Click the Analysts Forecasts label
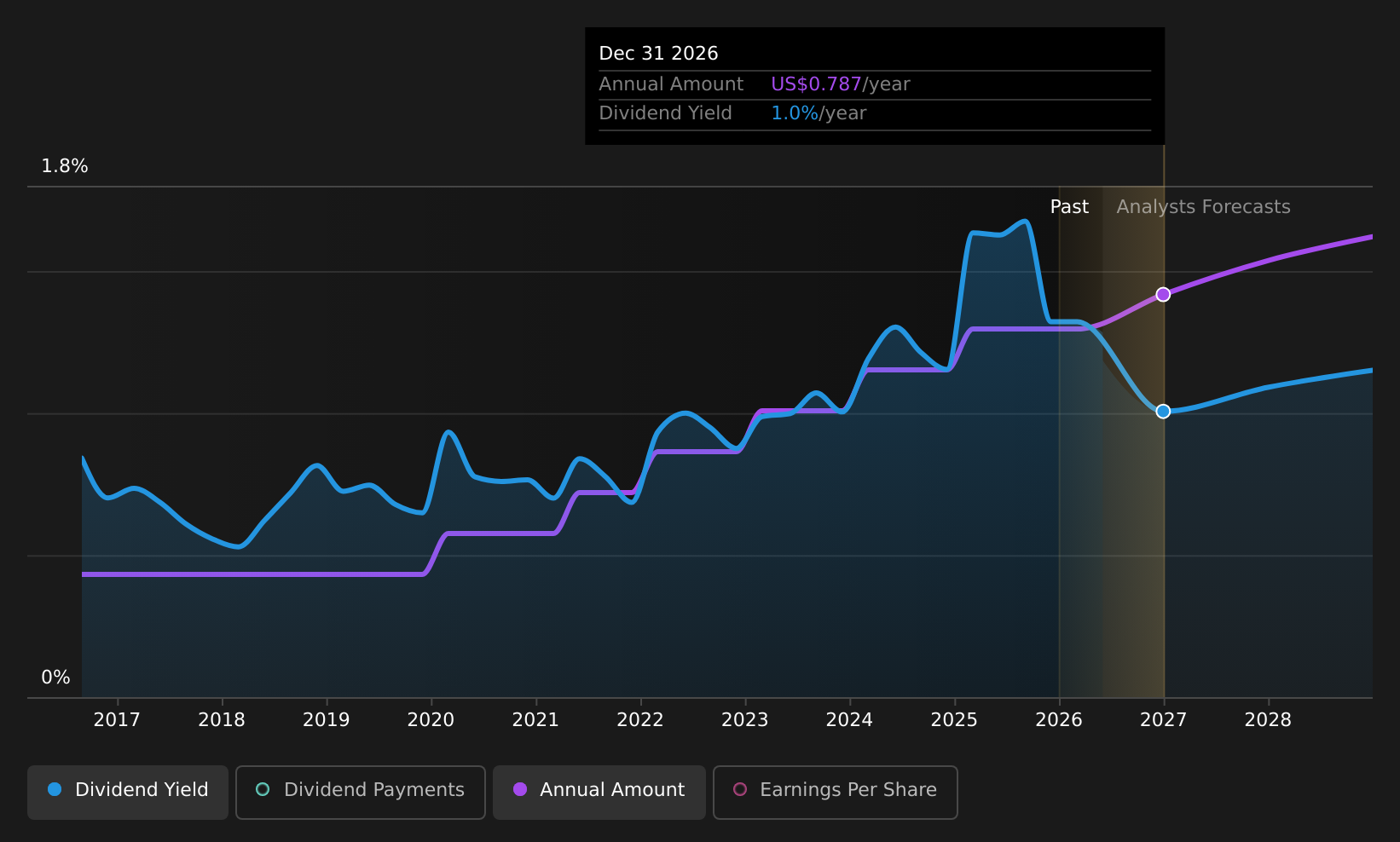1400x842 pixels. 1203,207
